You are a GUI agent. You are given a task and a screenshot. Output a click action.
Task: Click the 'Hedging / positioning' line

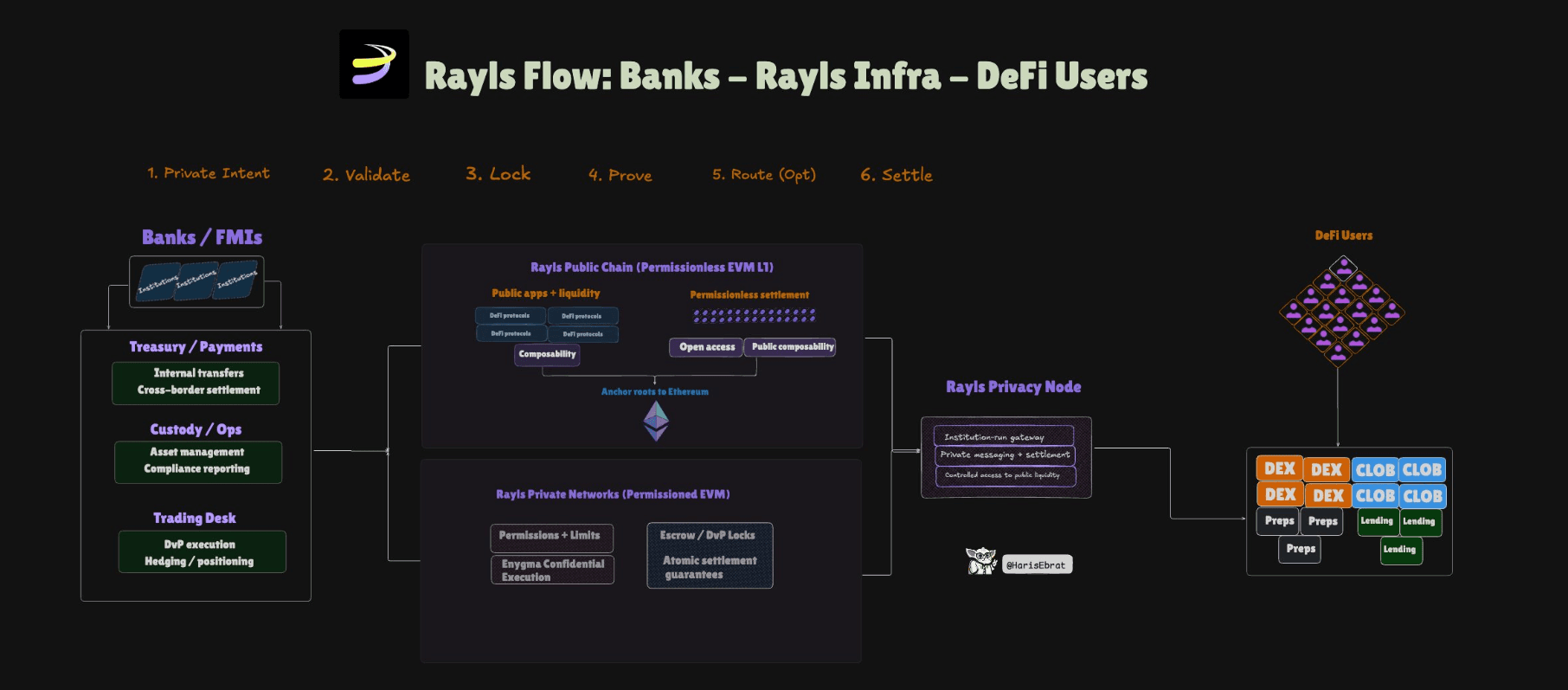tap(199, 561)
